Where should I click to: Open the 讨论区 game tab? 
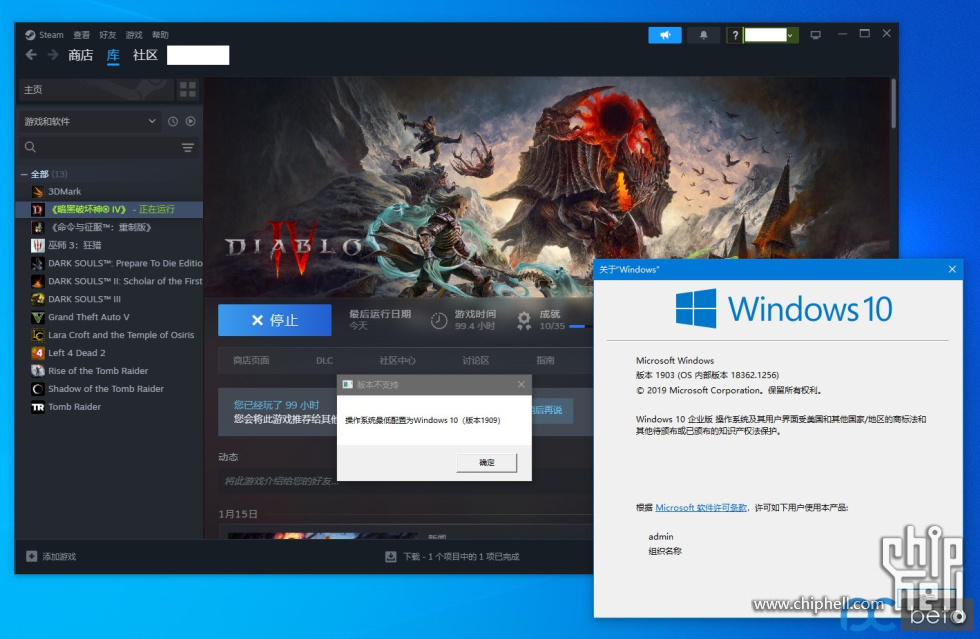click(x=476, y=360)
